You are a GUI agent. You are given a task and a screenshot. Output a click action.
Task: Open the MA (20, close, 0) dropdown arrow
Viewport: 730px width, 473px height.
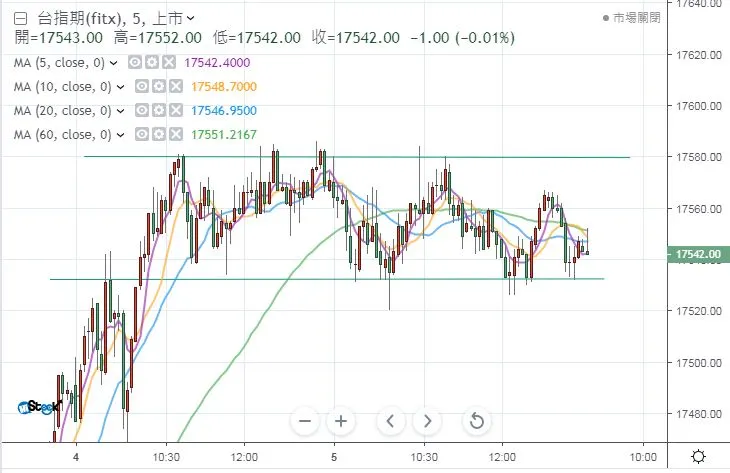pyautogui.click(x=121, y=110)
